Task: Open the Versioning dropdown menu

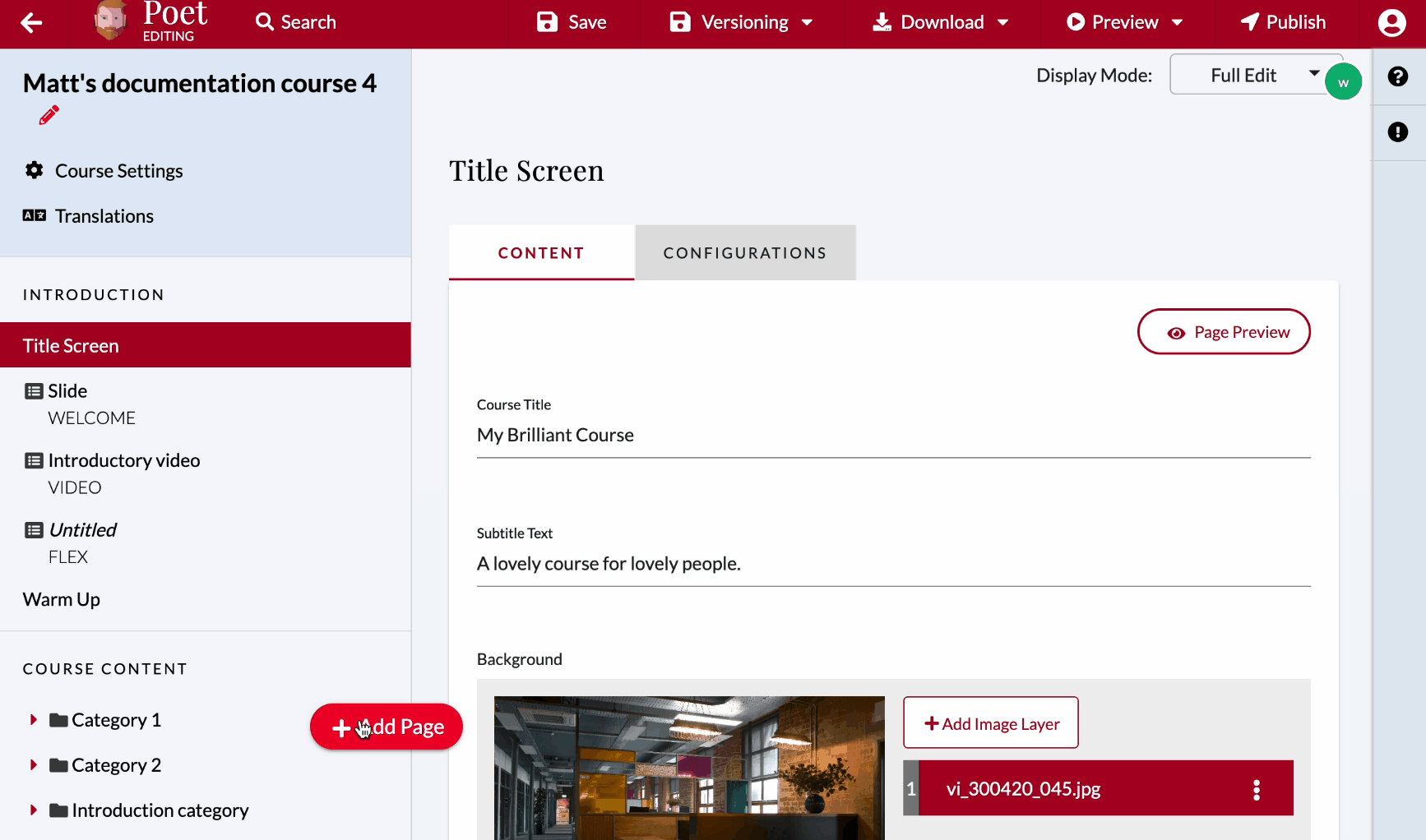Action: [743, 22]
